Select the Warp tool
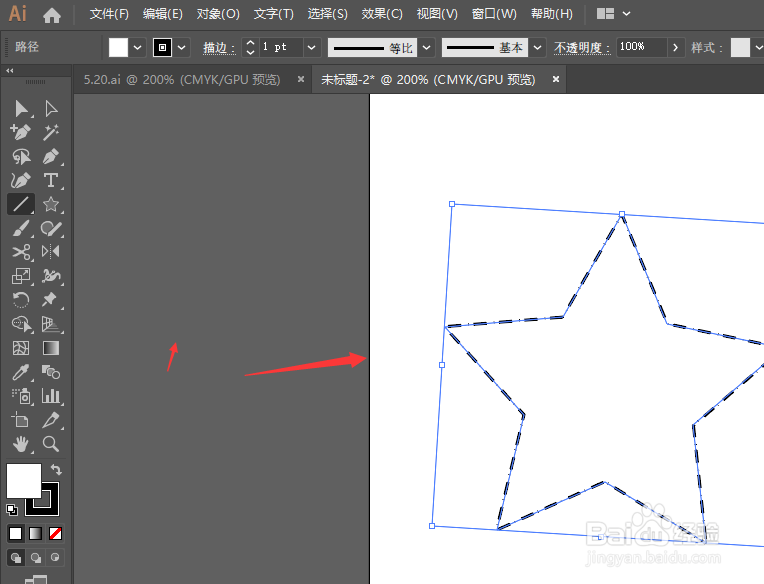The image size is (764, 584). [x=51, y=276]
